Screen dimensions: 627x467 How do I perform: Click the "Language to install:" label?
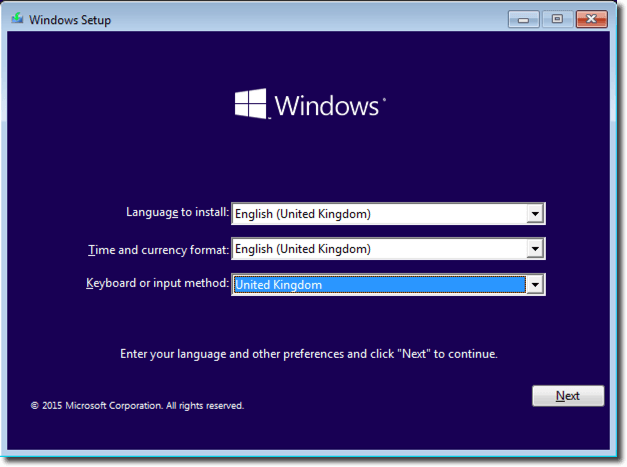pyautogui.click(x=178, y=212)
